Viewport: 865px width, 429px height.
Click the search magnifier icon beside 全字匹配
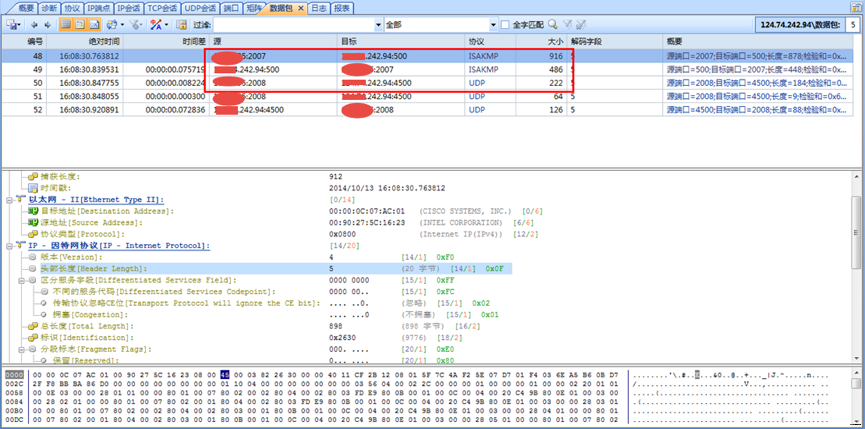550,23
